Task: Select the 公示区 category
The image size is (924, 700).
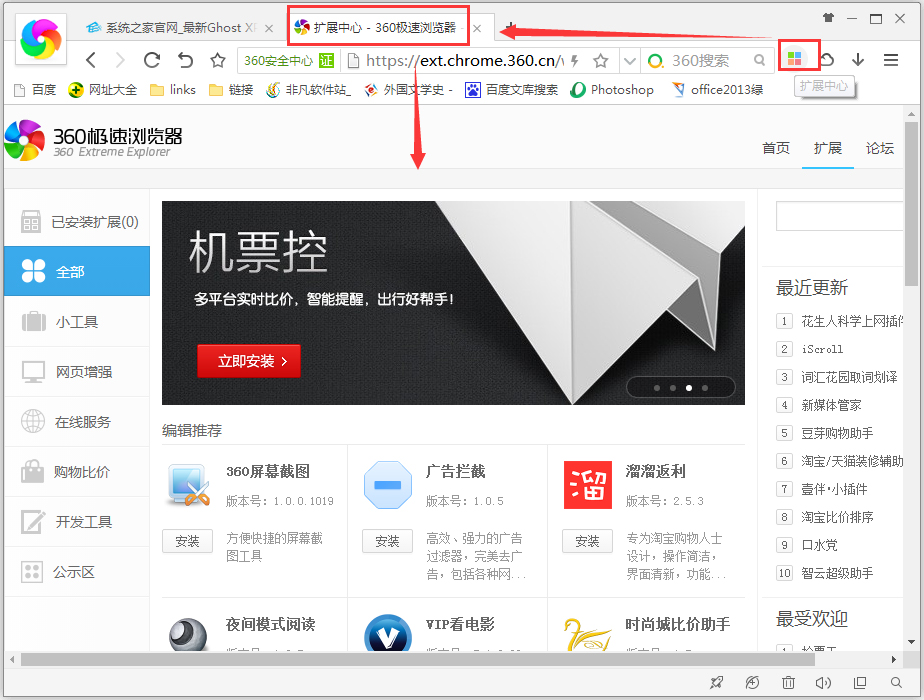Action: pos(77,572)
